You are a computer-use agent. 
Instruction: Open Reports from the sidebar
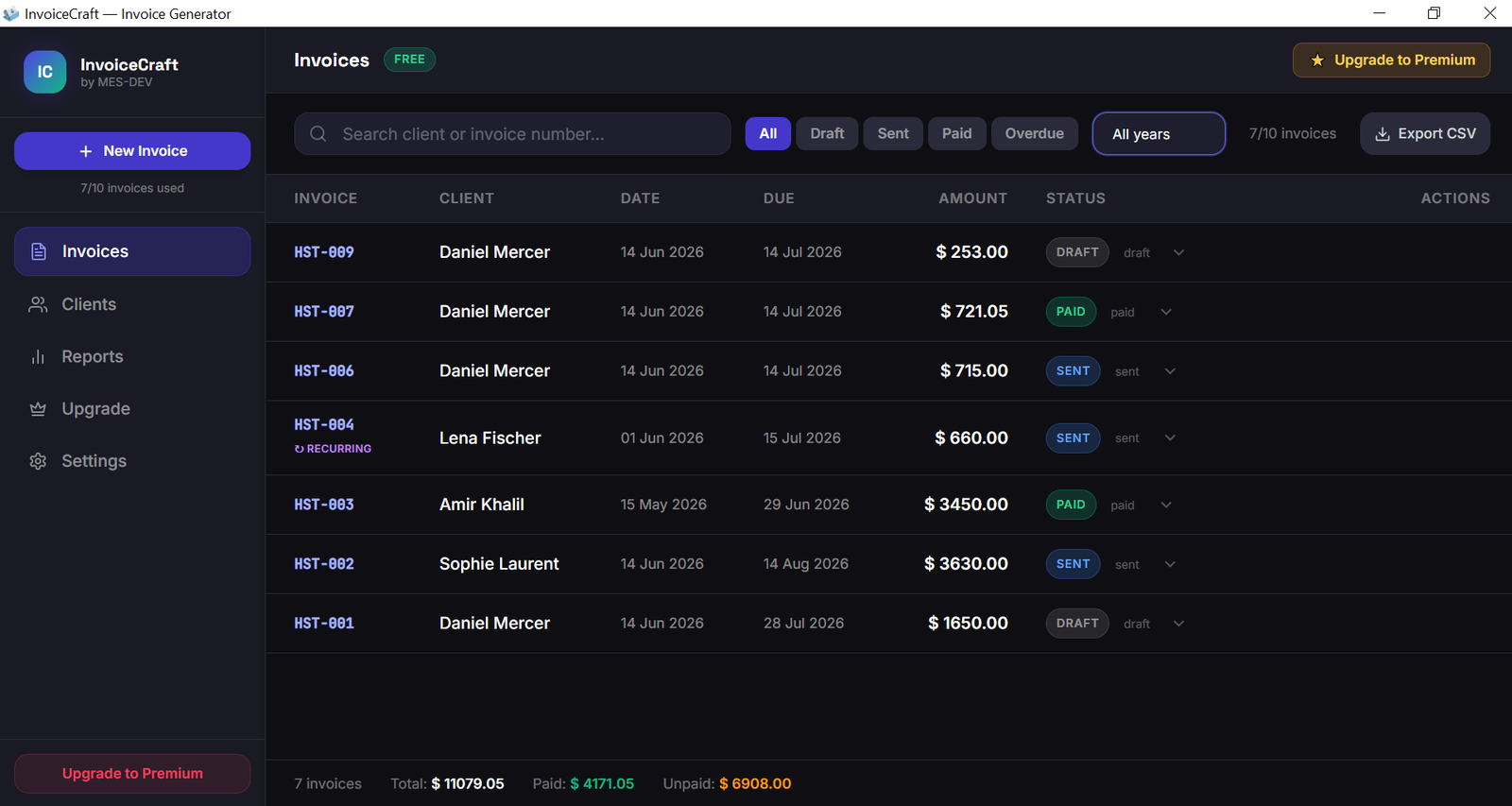tap(132, 356)
